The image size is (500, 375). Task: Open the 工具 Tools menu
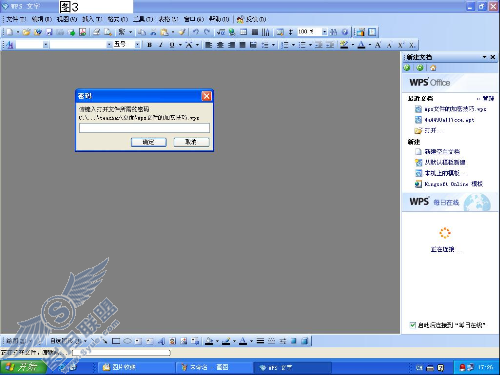(x=143, y=19)
